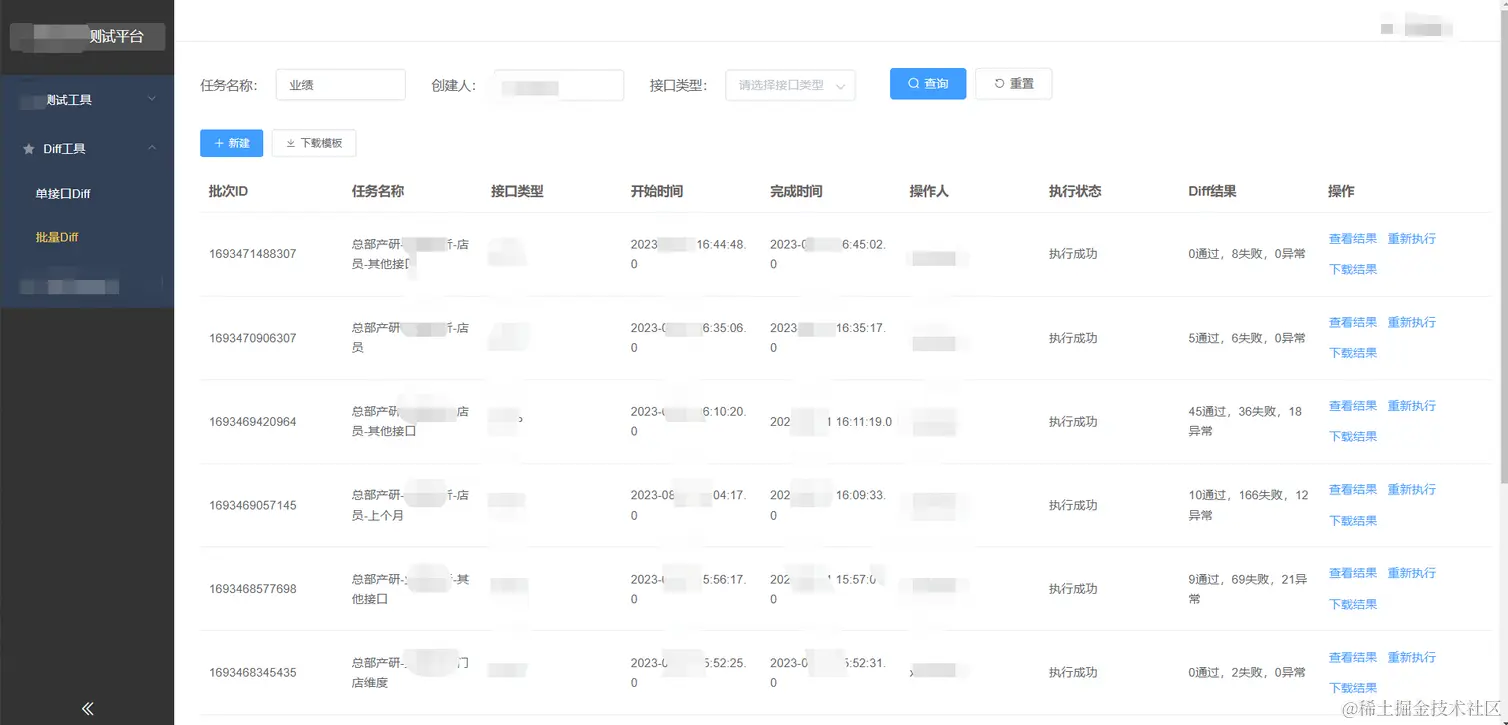Click the 下载模板 button
The image size is (1508, 725).
coord(314,143)
